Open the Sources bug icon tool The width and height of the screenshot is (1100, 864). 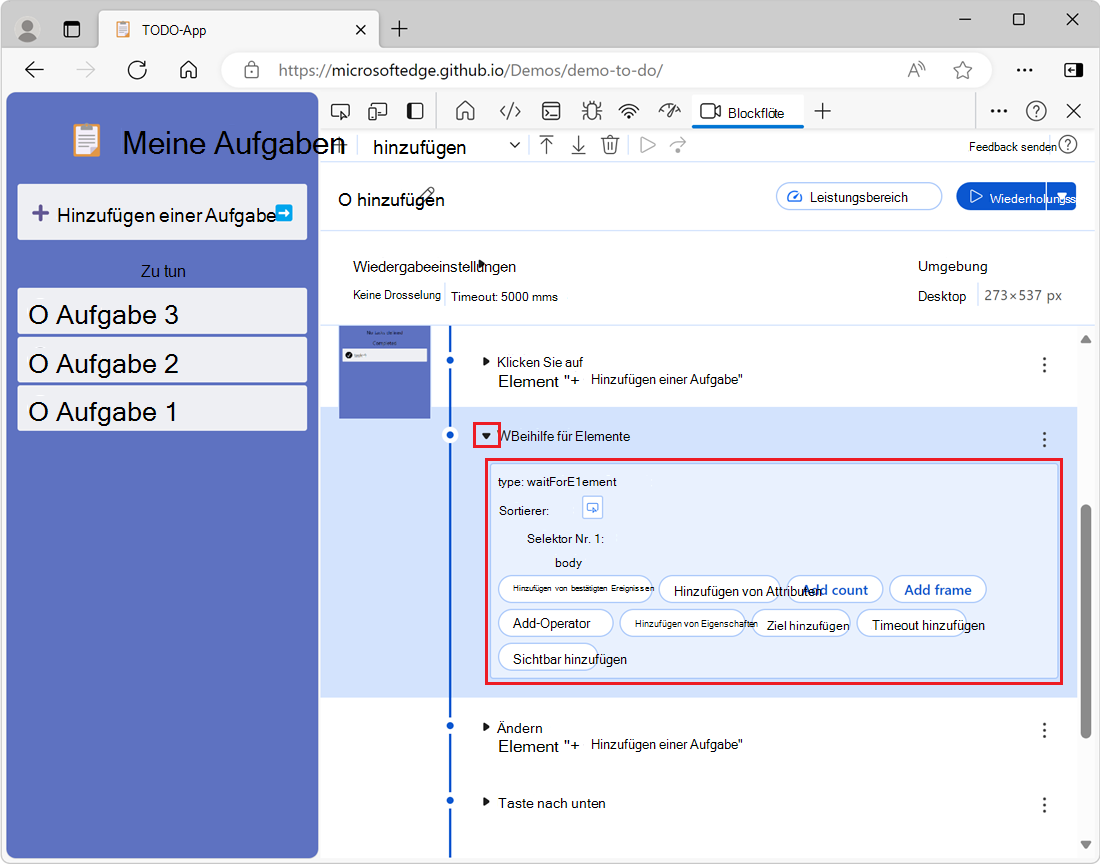click(590, 111)
